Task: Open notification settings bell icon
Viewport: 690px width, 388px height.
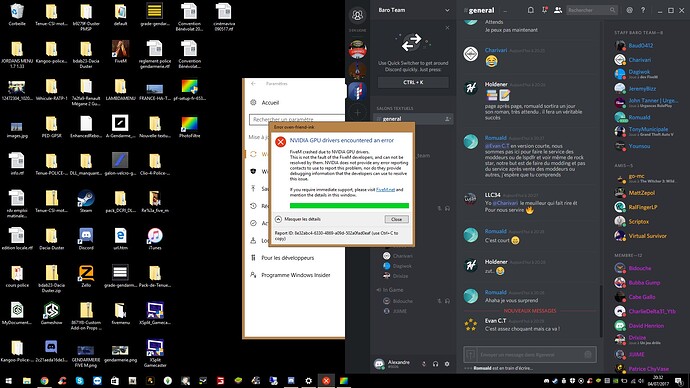Action: point(531,10)
